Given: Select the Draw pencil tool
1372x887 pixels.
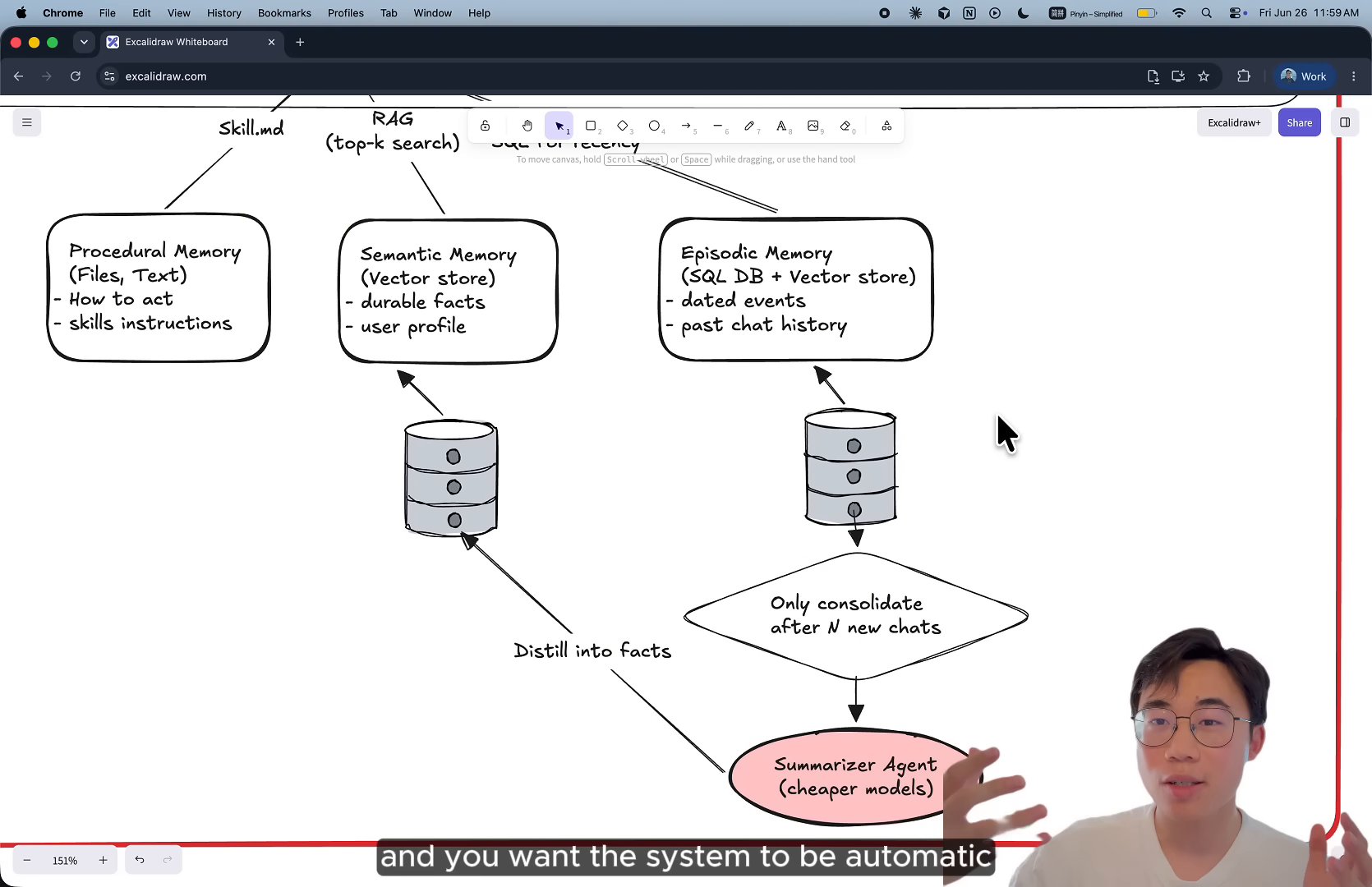Looking at the screenshot, I should click(749, 126).
